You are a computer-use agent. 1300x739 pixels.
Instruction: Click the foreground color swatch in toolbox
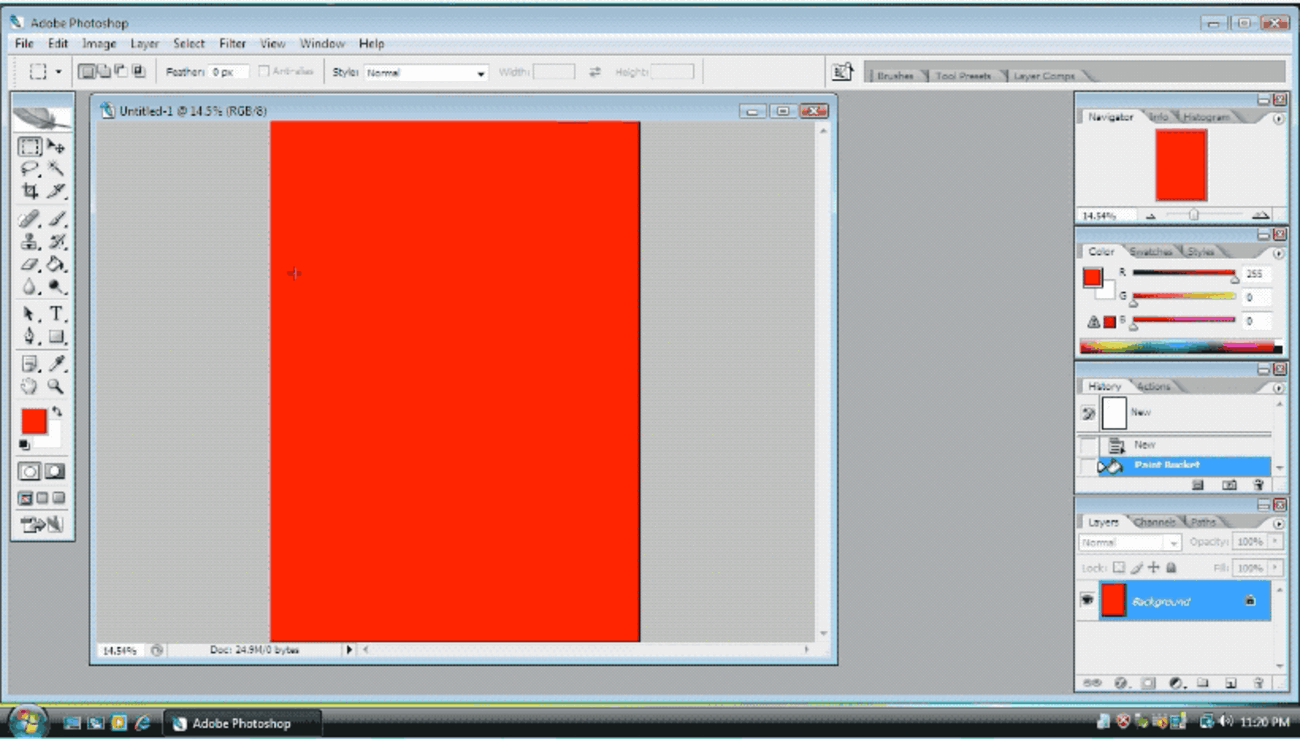point(34,421)
